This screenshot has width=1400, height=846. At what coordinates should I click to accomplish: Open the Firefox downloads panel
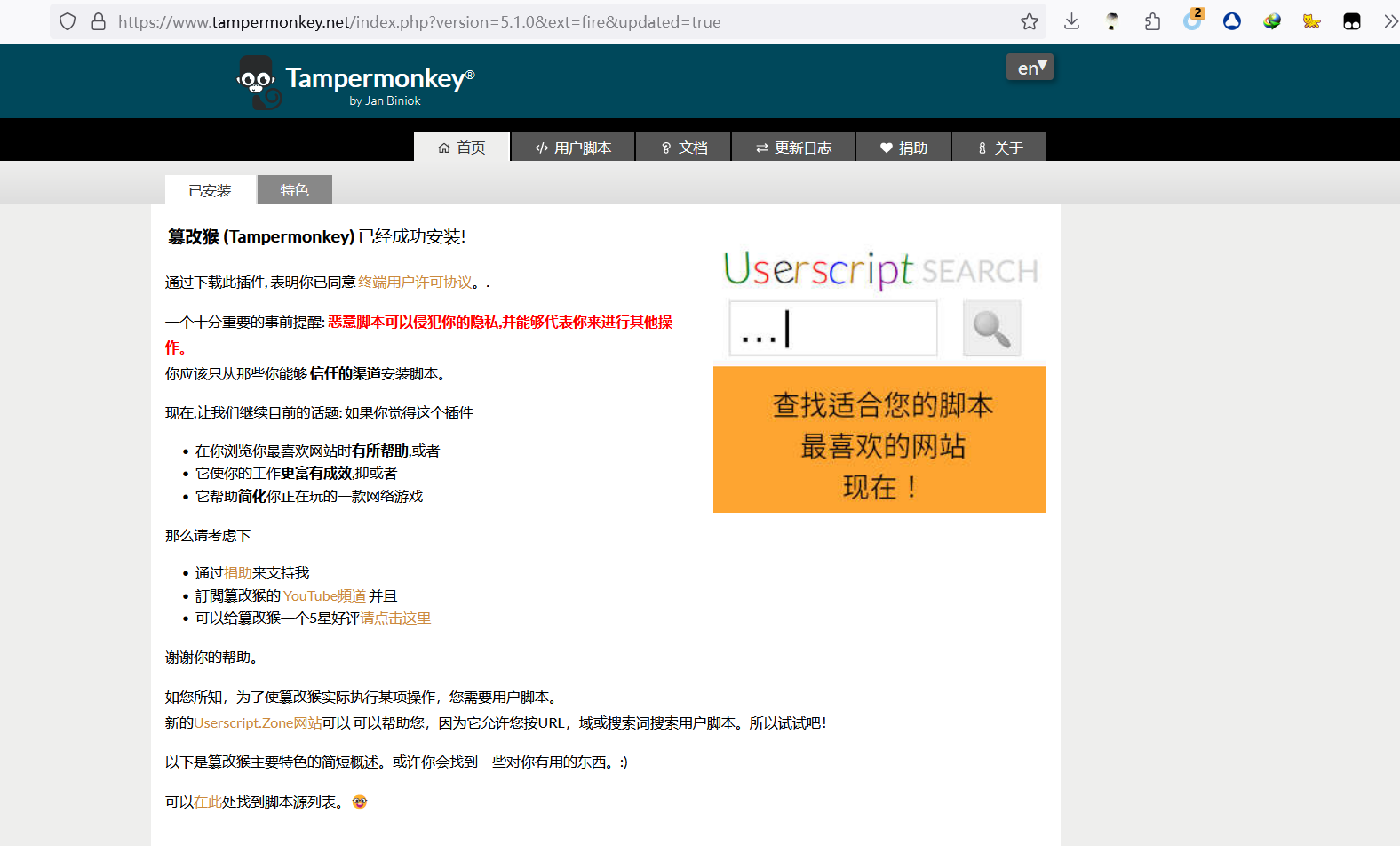(x=1072, y=21)
